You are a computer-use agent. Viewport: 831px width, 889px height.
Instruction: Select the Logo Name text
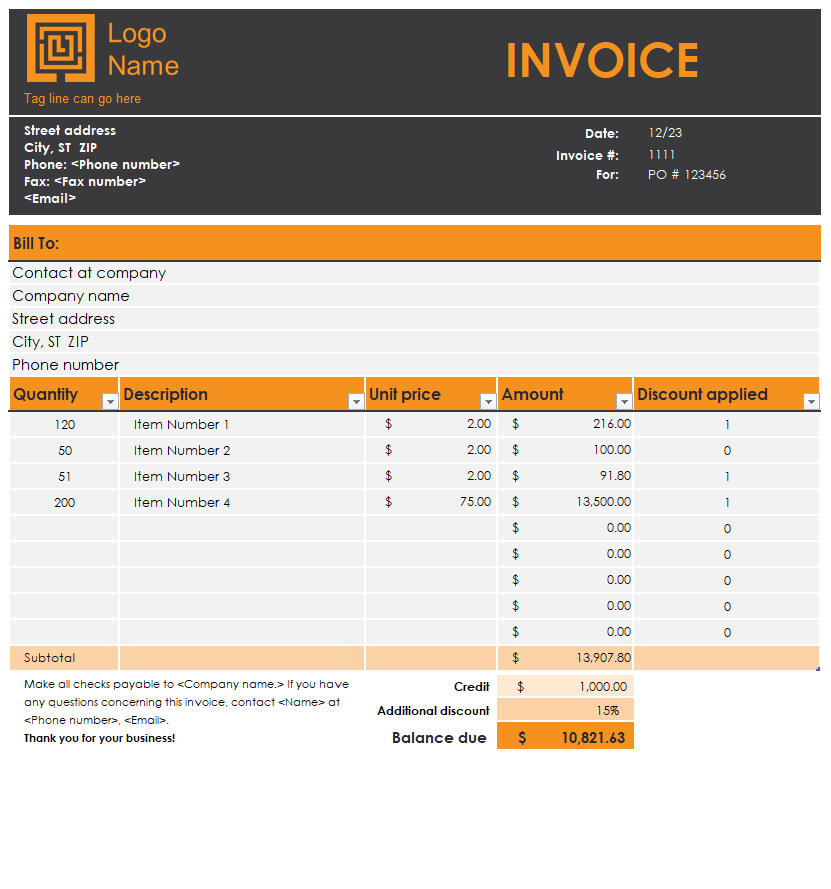pos(143,49)
